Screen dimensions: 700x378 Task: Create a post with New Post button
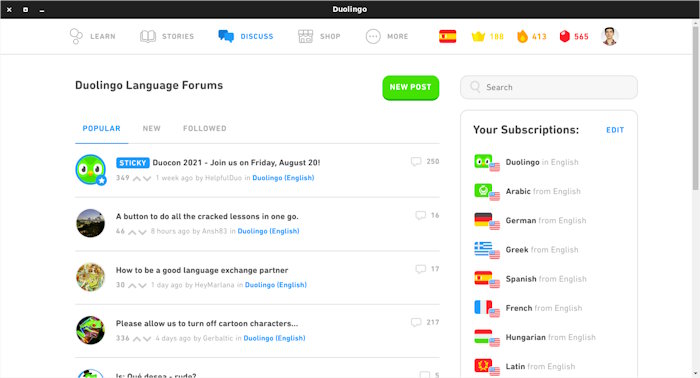pyautogui.click(x=411, y=87)
